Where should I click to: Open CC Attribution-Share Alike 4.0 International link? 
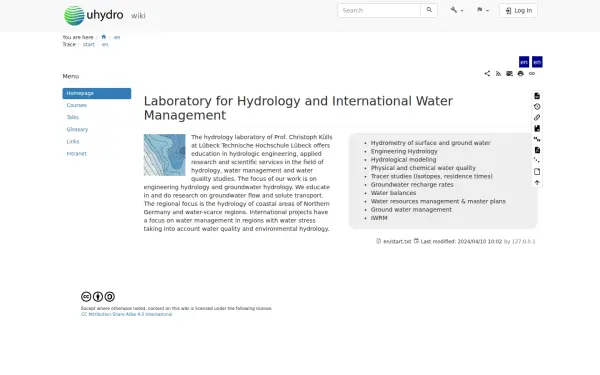126,314
